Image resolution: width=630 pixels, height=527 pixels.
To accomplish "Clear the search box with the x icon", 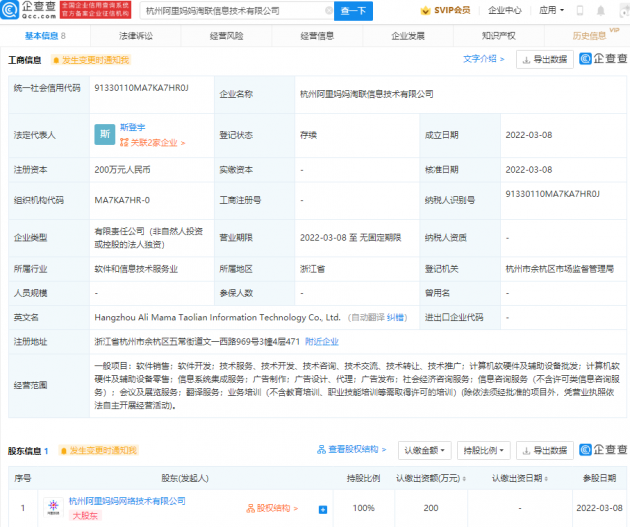I will [329, 11].
